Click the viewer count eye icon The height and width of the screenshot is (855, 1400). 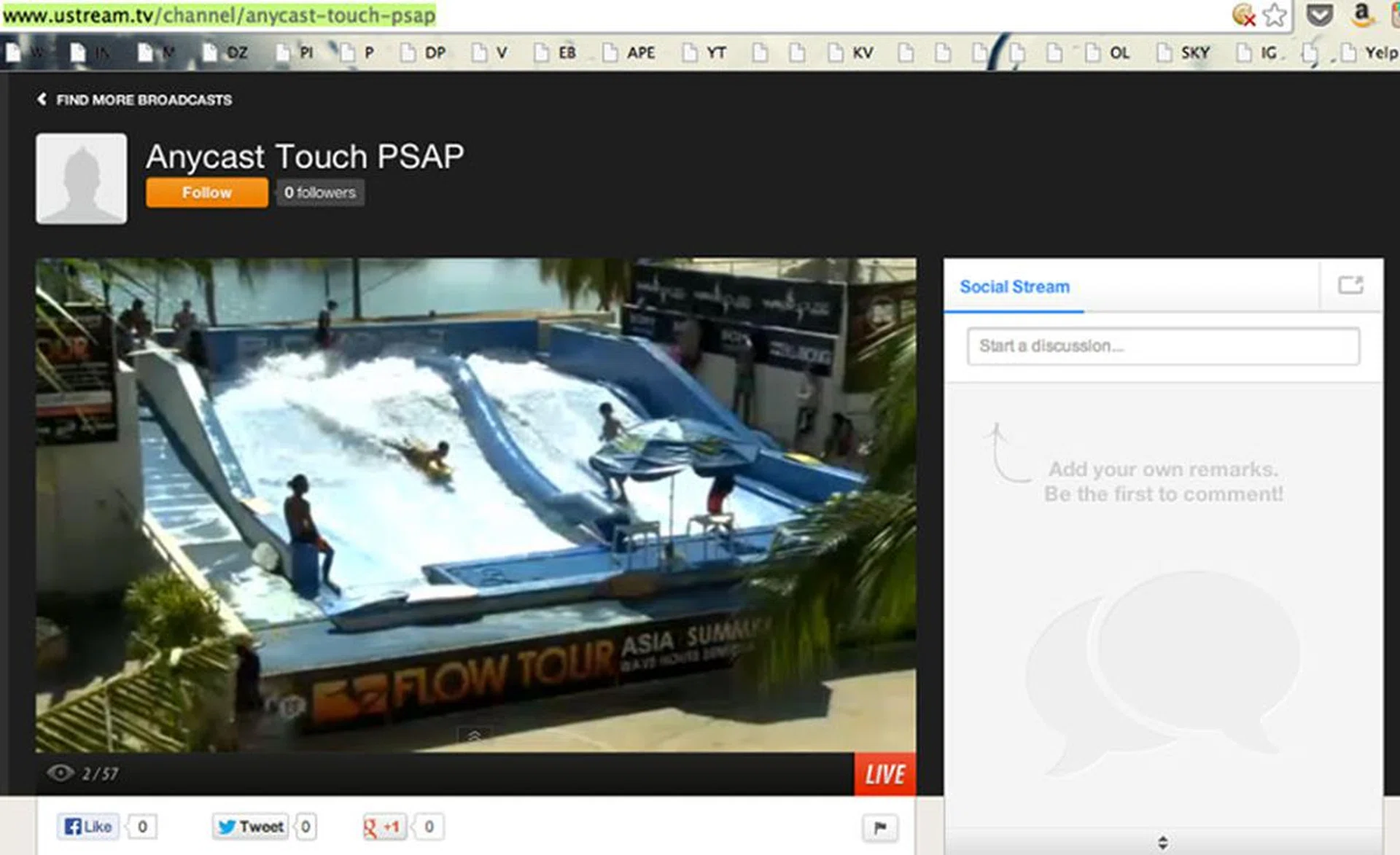point(60,773)
